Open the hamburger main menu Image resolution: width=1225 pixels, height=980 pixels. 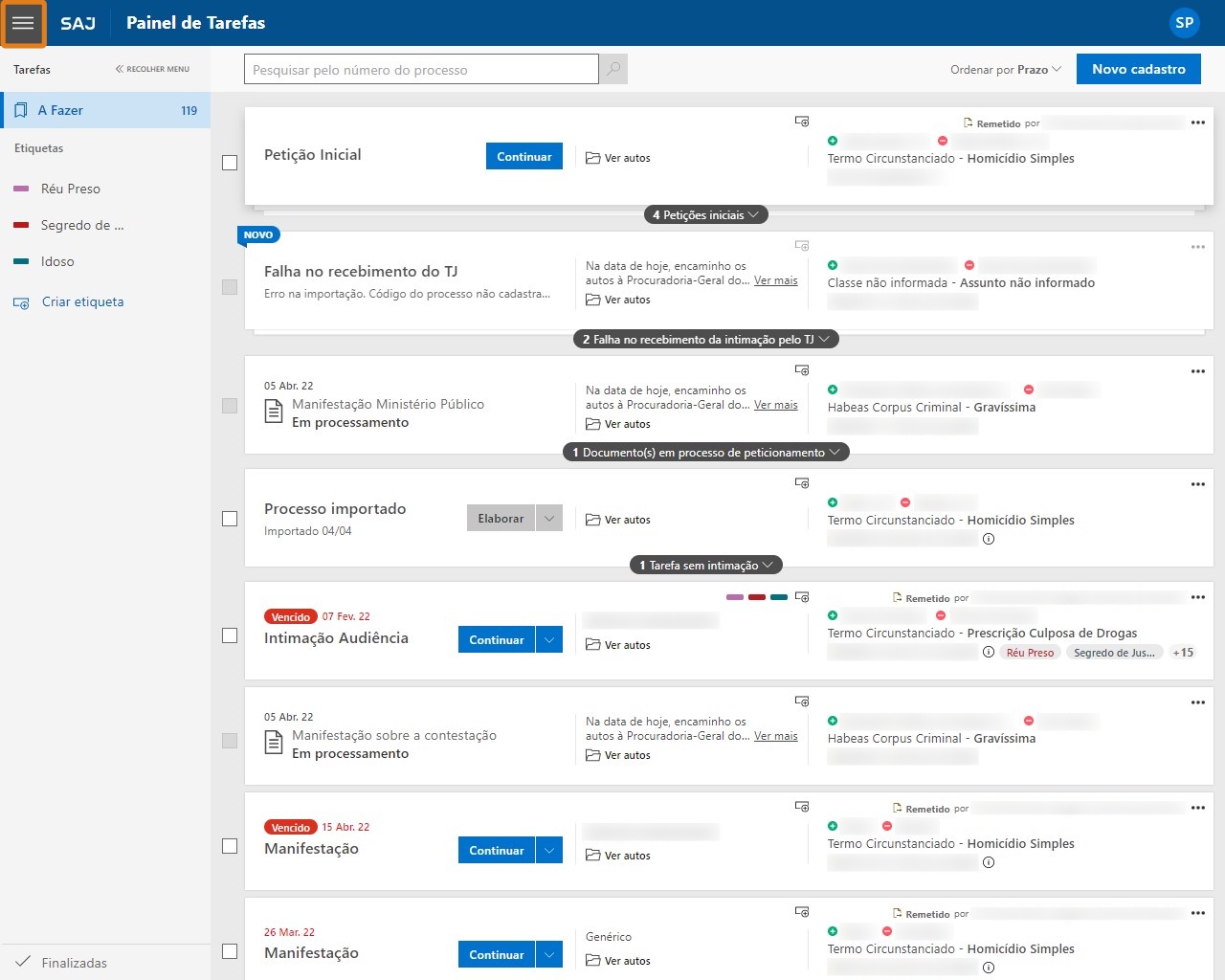point(23,23)
